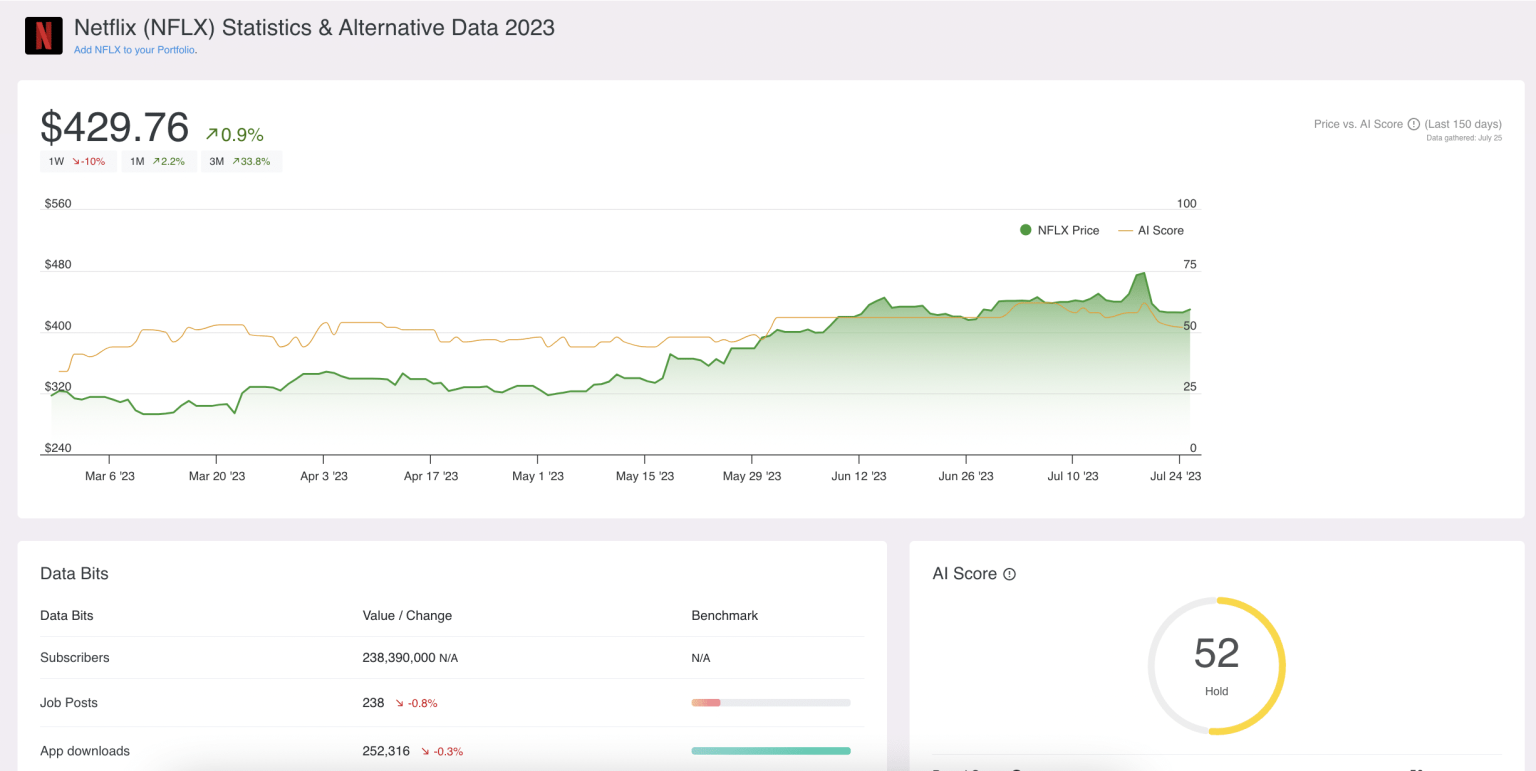This screenshot has height=771, width=1536.
Task: Click the App downloads benchmark bar
Action: [770, 751]
